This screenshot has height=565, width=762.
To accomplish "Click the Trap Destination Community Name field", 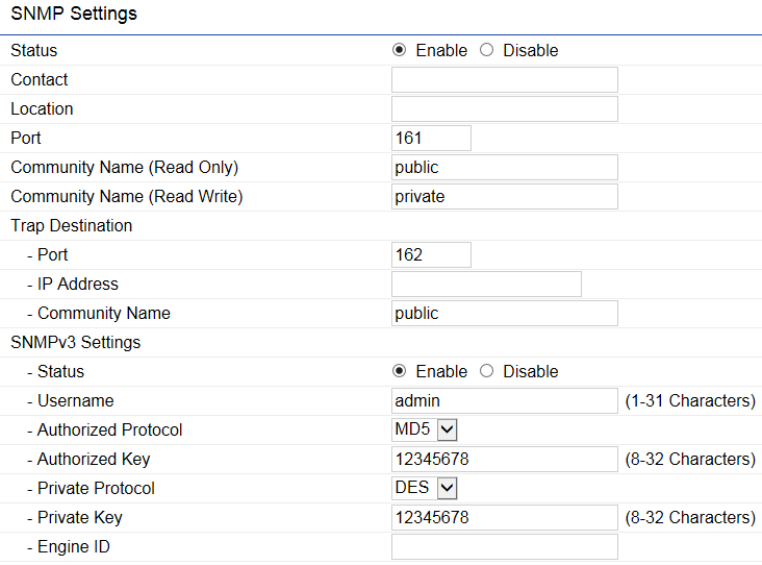I will (504, 313).
